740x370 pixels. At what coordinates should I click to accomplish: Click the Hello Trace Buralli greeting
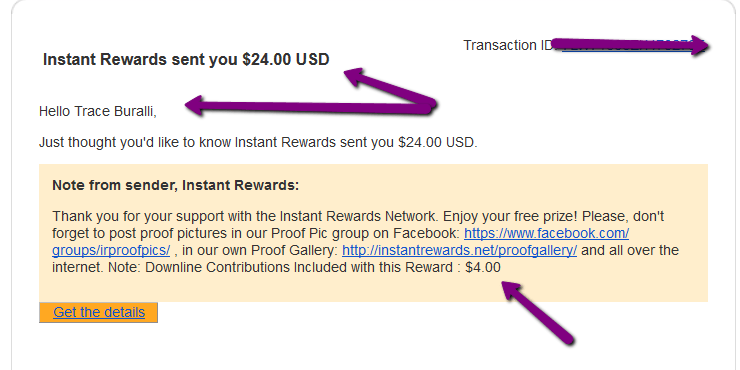point(98,111)
